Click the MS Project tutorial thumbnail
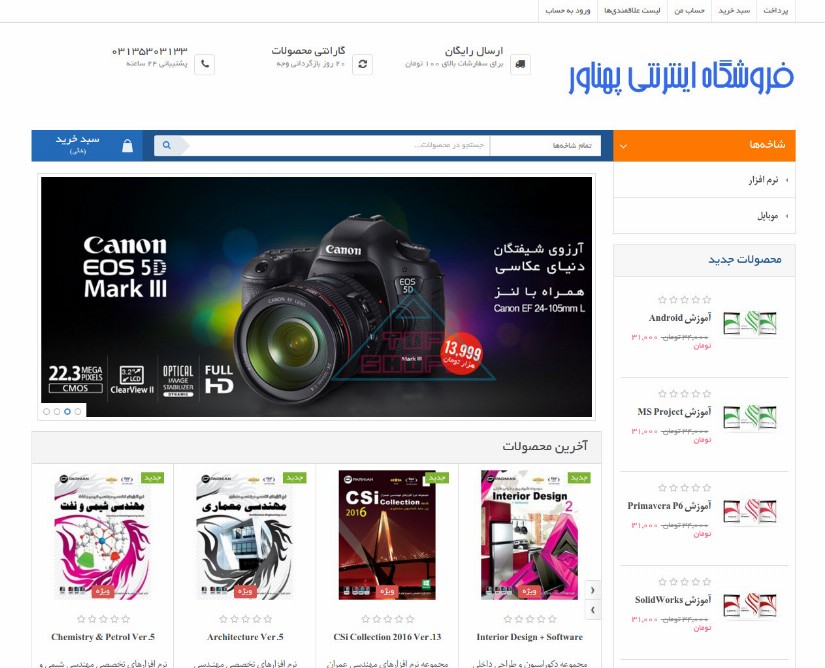825x668 pixels. point(750,416)
